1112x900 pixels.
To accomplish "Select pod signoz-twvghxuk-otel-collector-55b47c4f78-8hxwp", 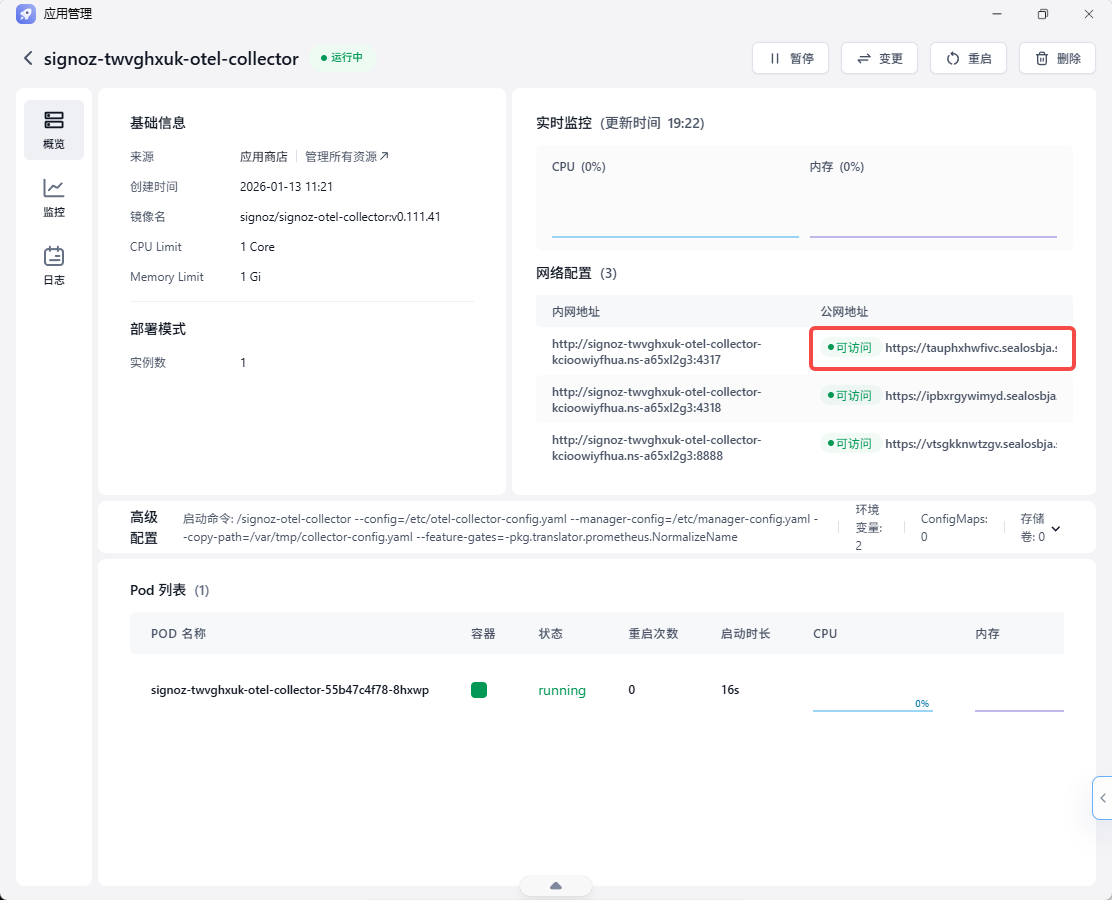I will 290,690.
